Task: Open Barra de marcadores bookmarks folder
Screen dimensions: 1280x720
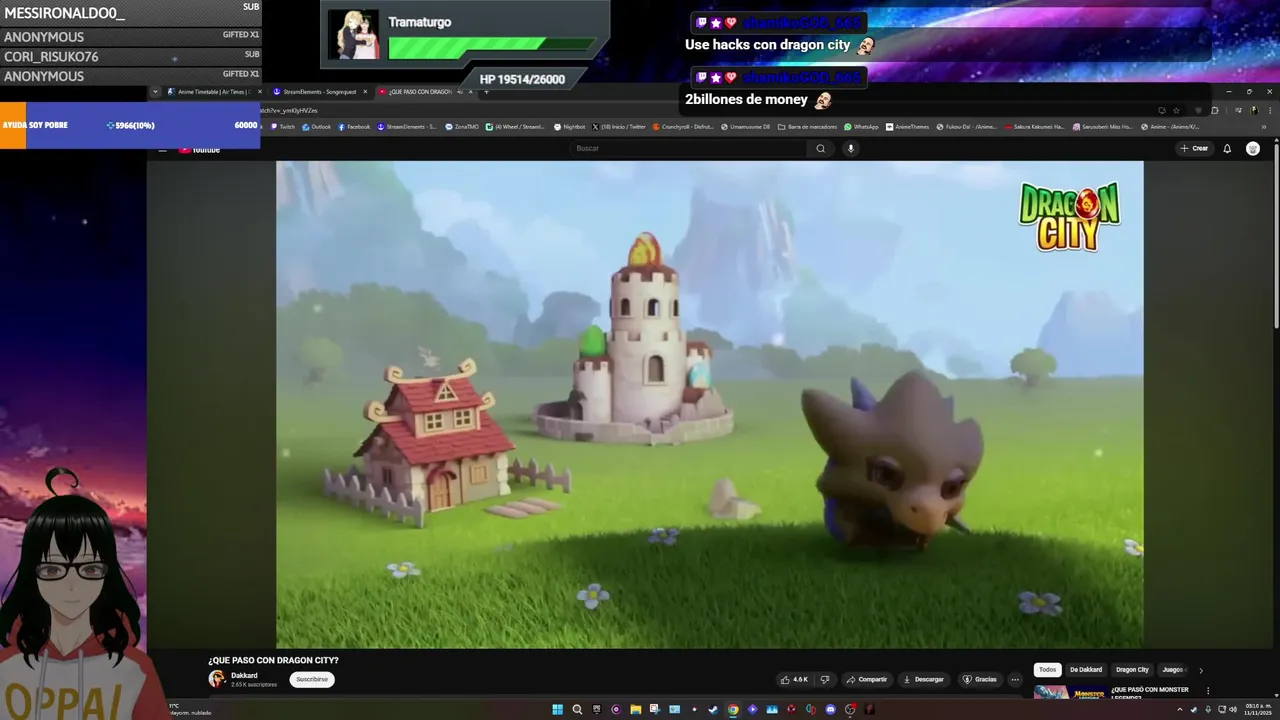Action: [x=807, y=127]
